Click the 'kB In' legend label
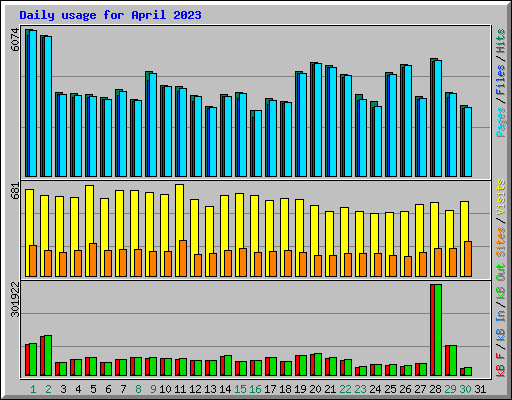 [501, 326]
